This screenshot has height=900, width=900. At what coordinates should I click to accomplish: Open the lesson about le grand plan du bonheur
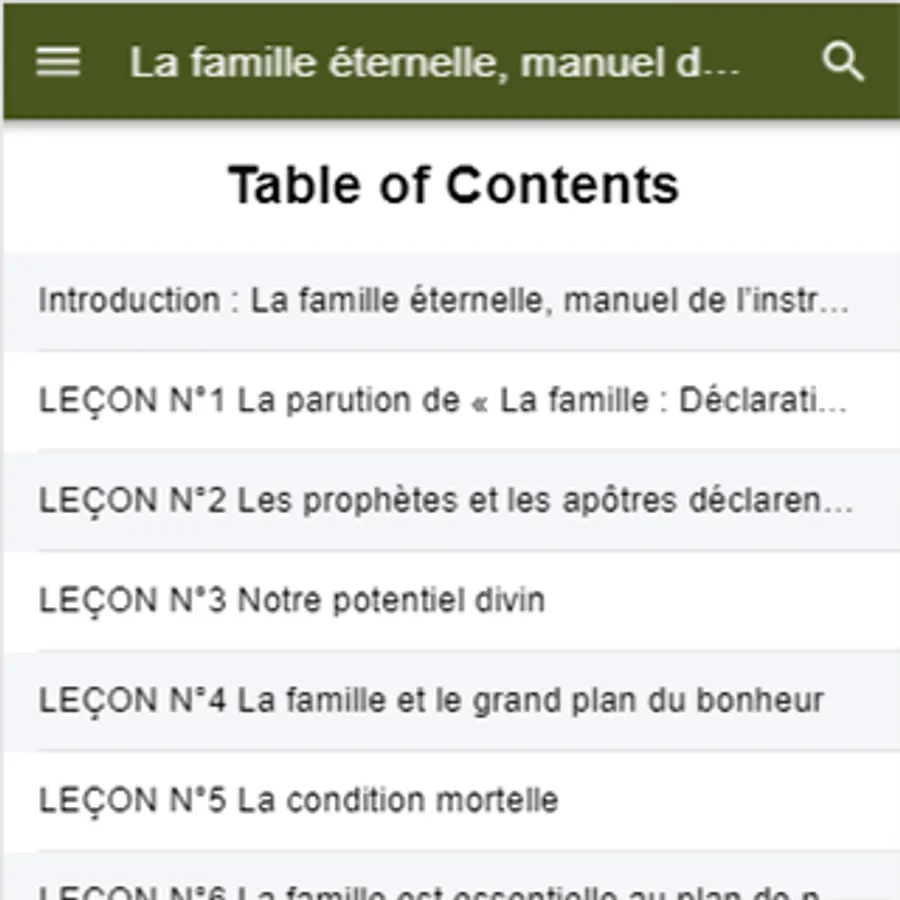[430, 701]
